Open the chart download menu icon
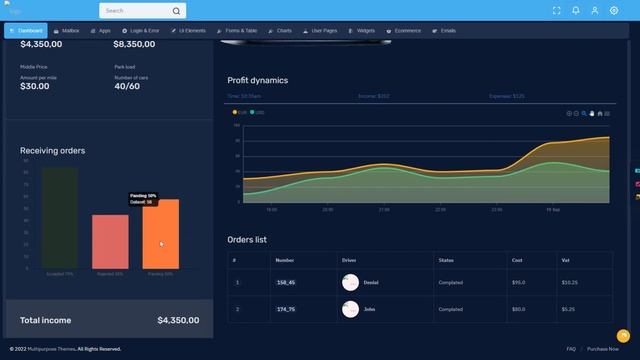640x360 pixels. click(x=607, y=113)
